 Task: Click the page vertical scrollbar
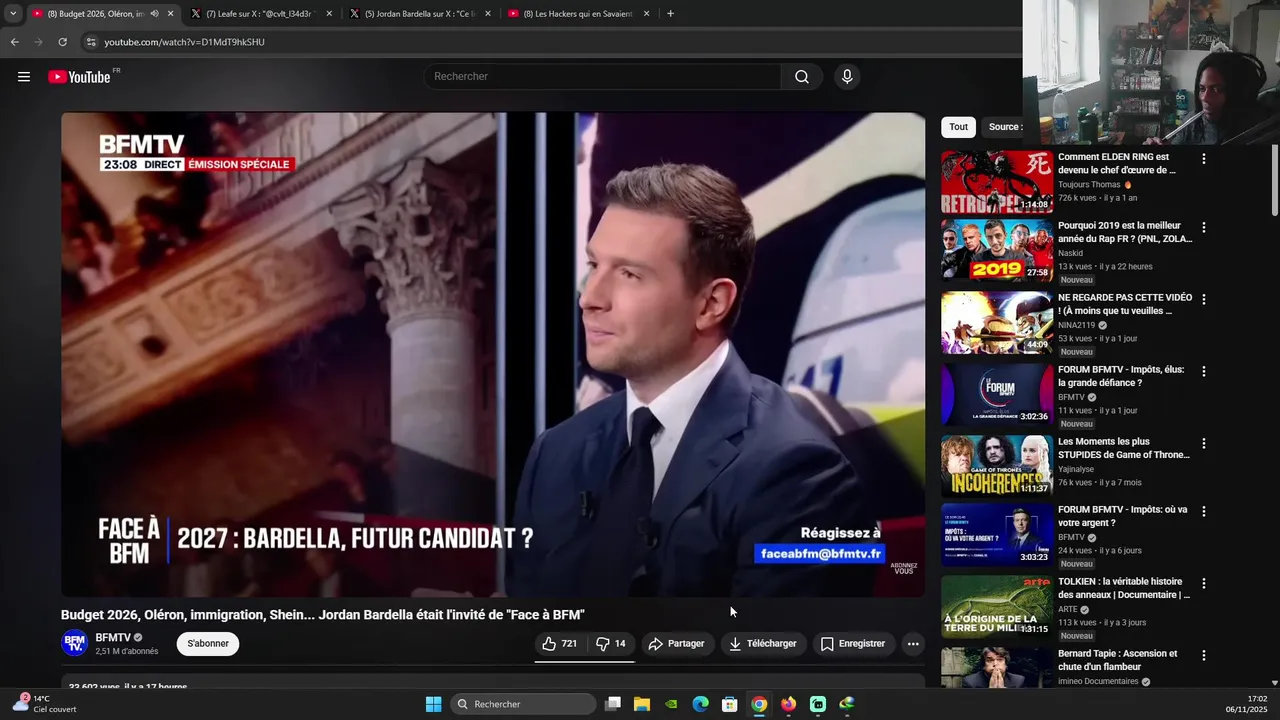(x=1275, y=180)
